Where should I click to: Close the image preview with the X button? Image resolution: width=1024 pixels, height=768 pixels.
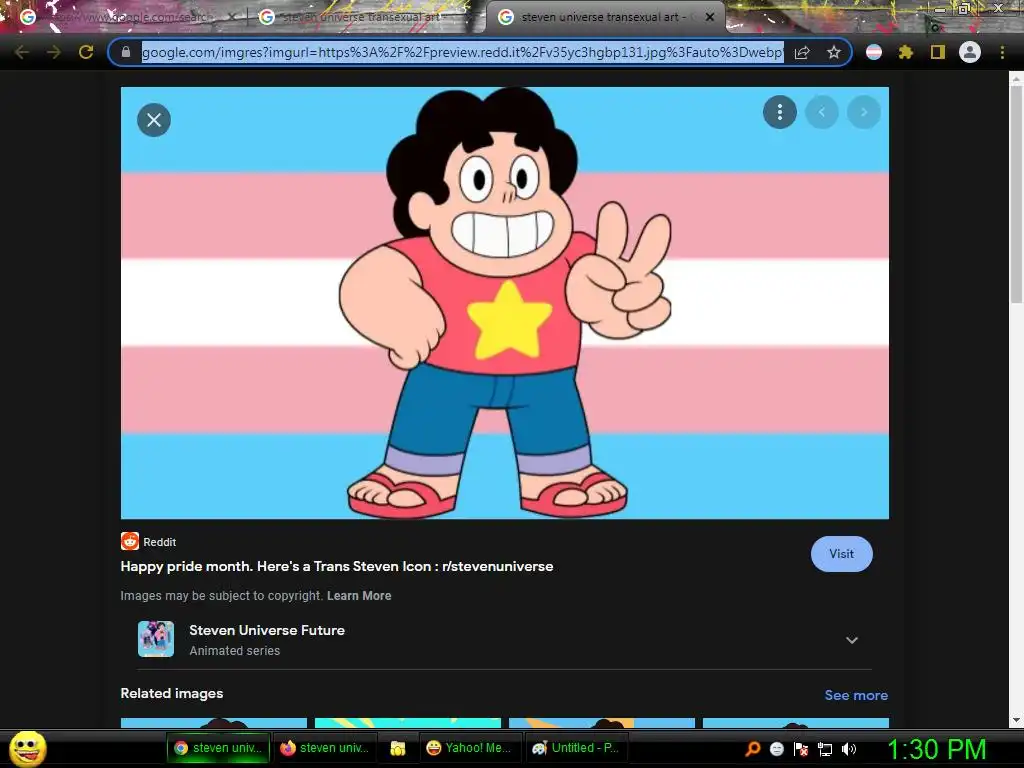pos(154,120)
